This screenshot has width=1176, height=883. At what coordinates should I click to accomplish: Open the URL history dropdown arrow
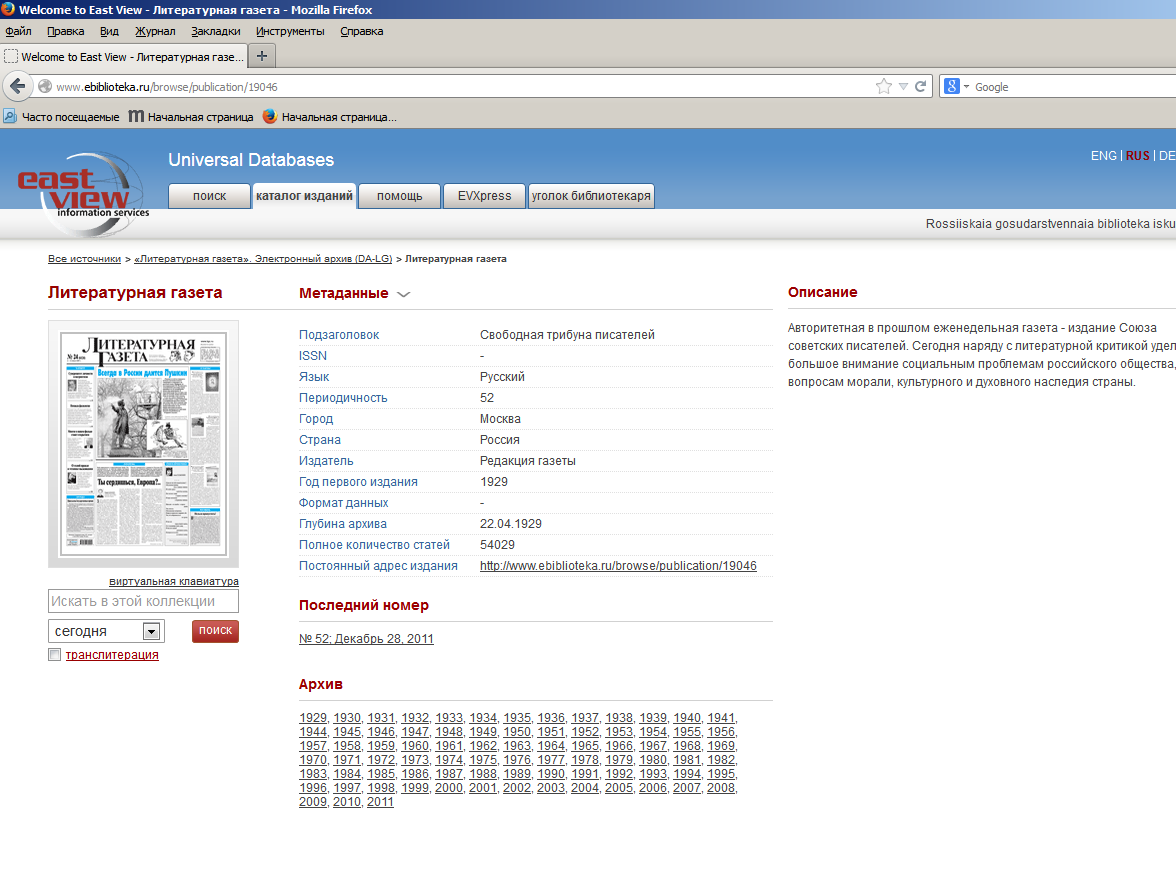pyautogui.click(x=902, y=87)
